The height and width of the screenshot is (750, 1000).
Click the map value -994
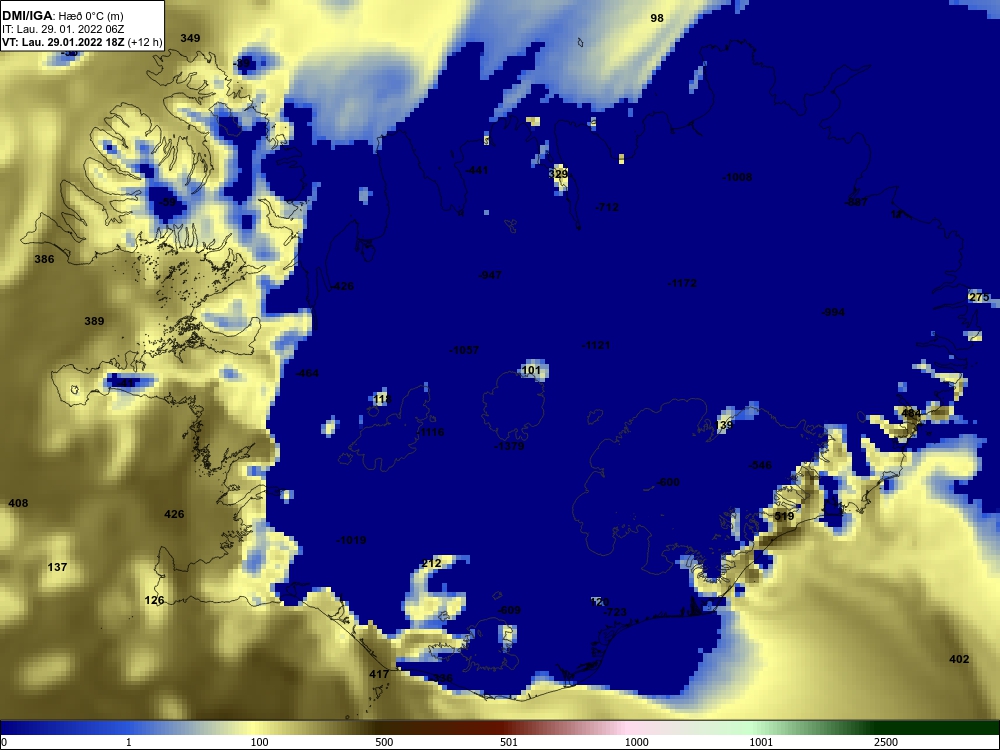click(833, 312)
